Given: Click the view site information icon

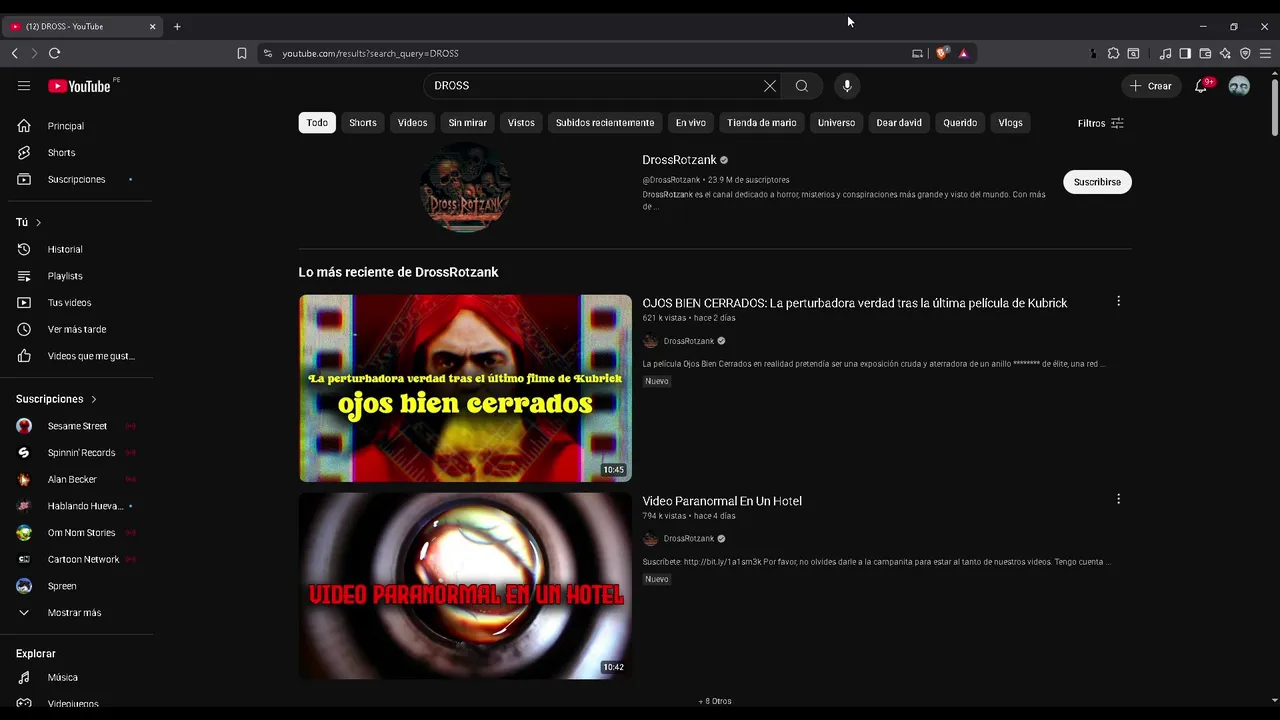Looking at the screenshot, I should pos(267,53).
